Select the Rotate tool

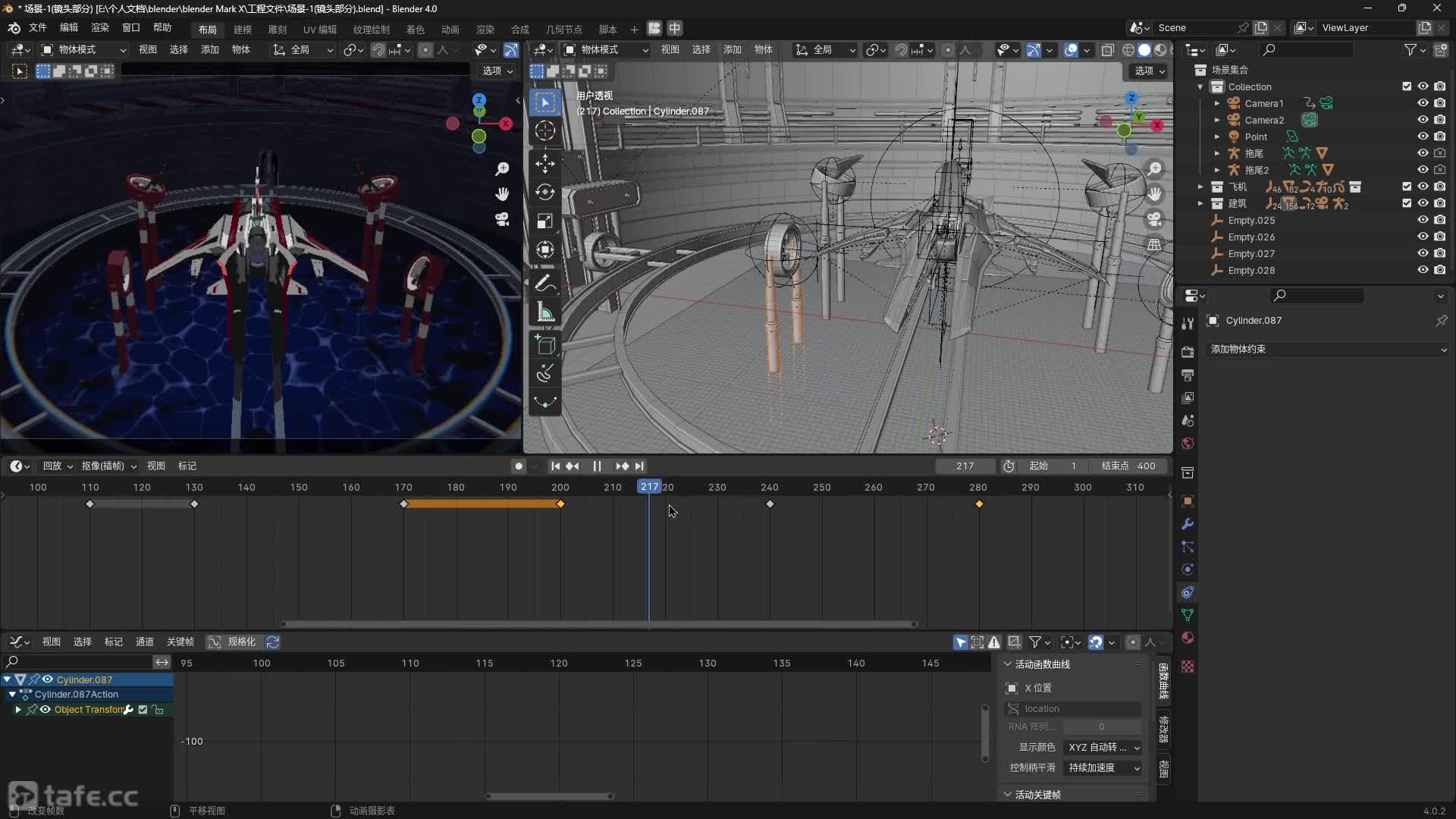544,192
